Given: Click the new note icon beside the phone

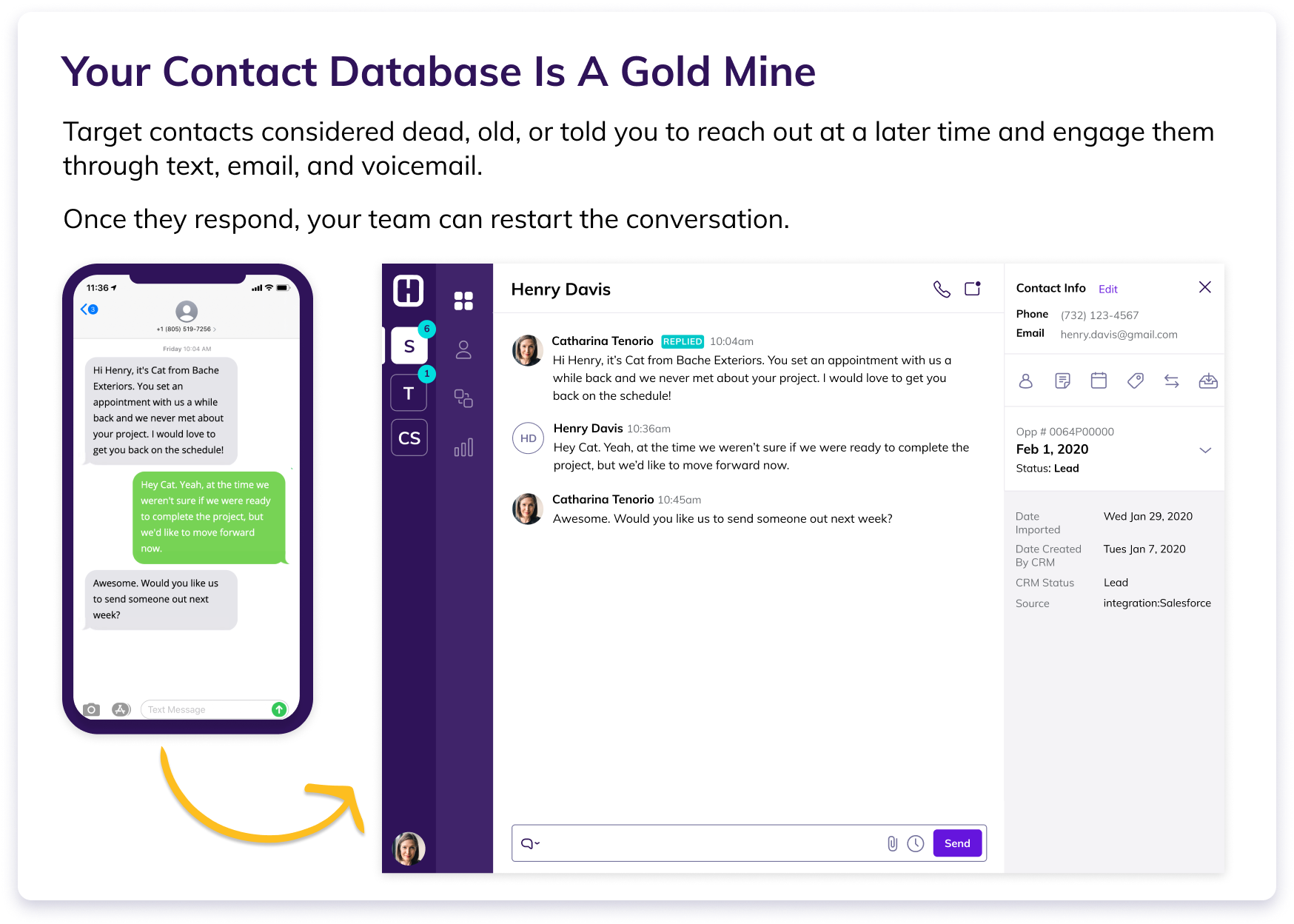Looking at the screenshot, I should pyautogui.click(x=972, y=289).
